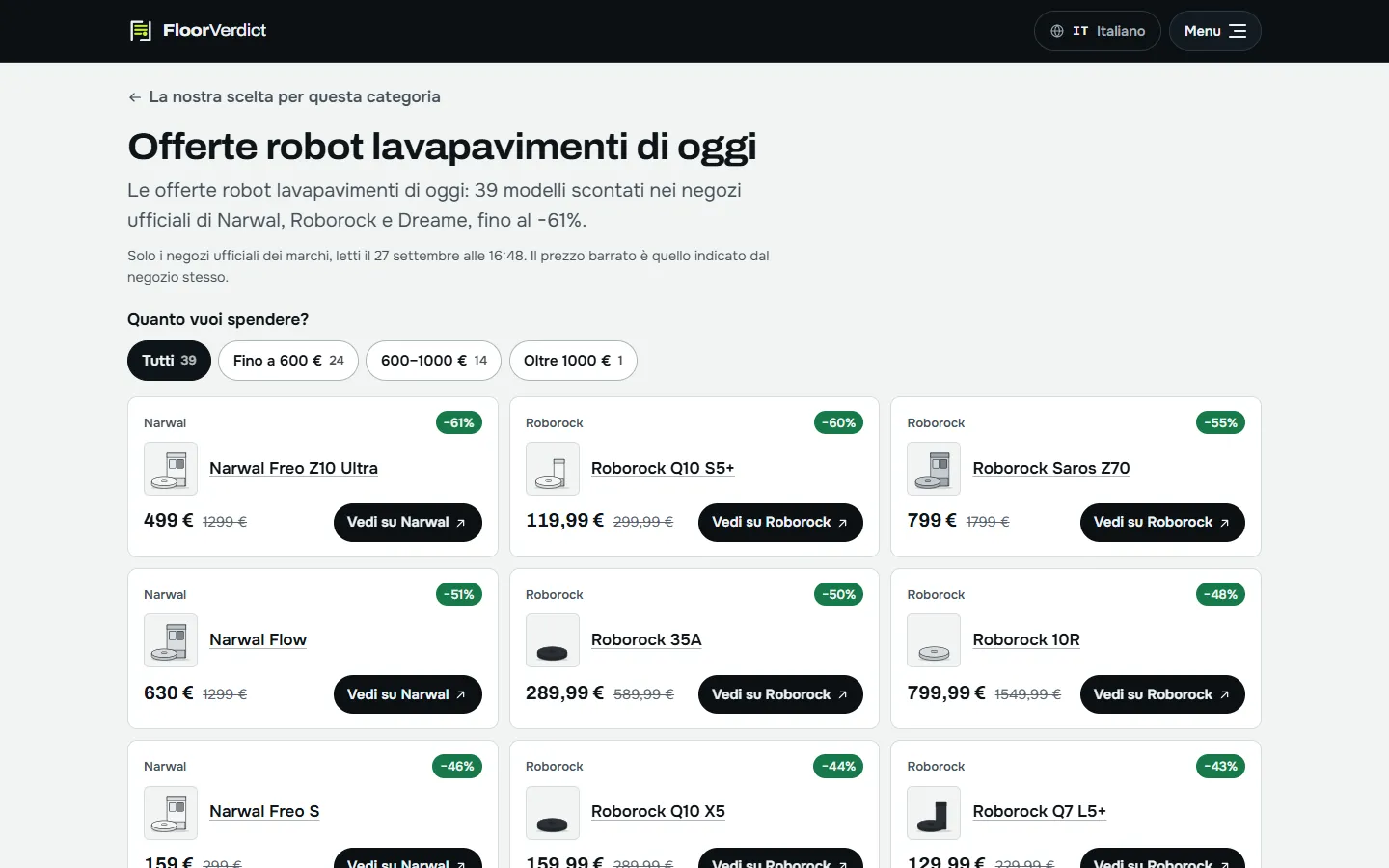Click Narwal Flow product image

pyautogui.click(x=171, y=640)
